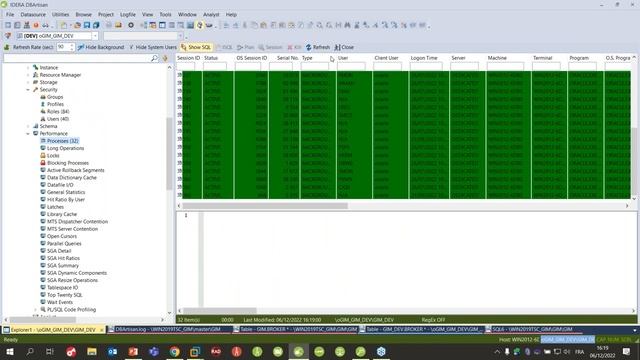640x360 pixels.
Task: Expand the Schema tree node
Action: [x=28, y=127]
